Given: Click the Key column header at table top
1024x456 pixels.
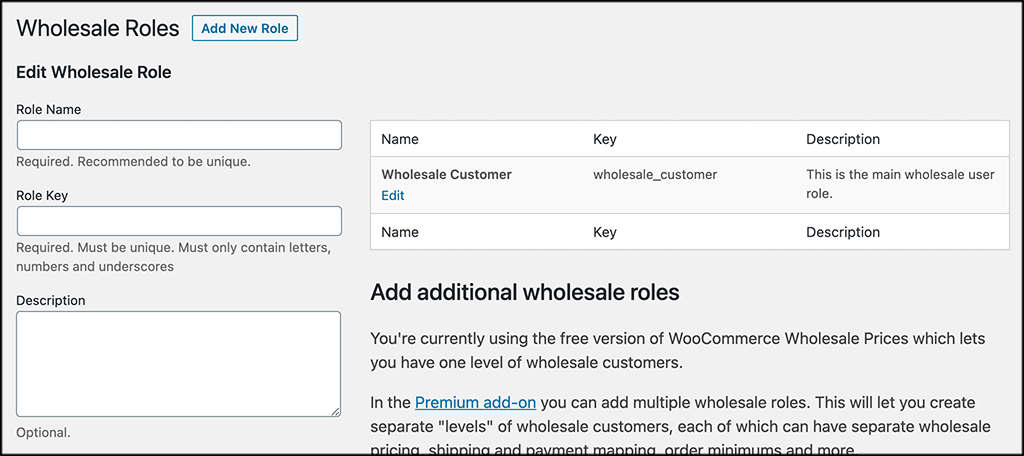Looking at the screenshot, I should pos(604,139).
